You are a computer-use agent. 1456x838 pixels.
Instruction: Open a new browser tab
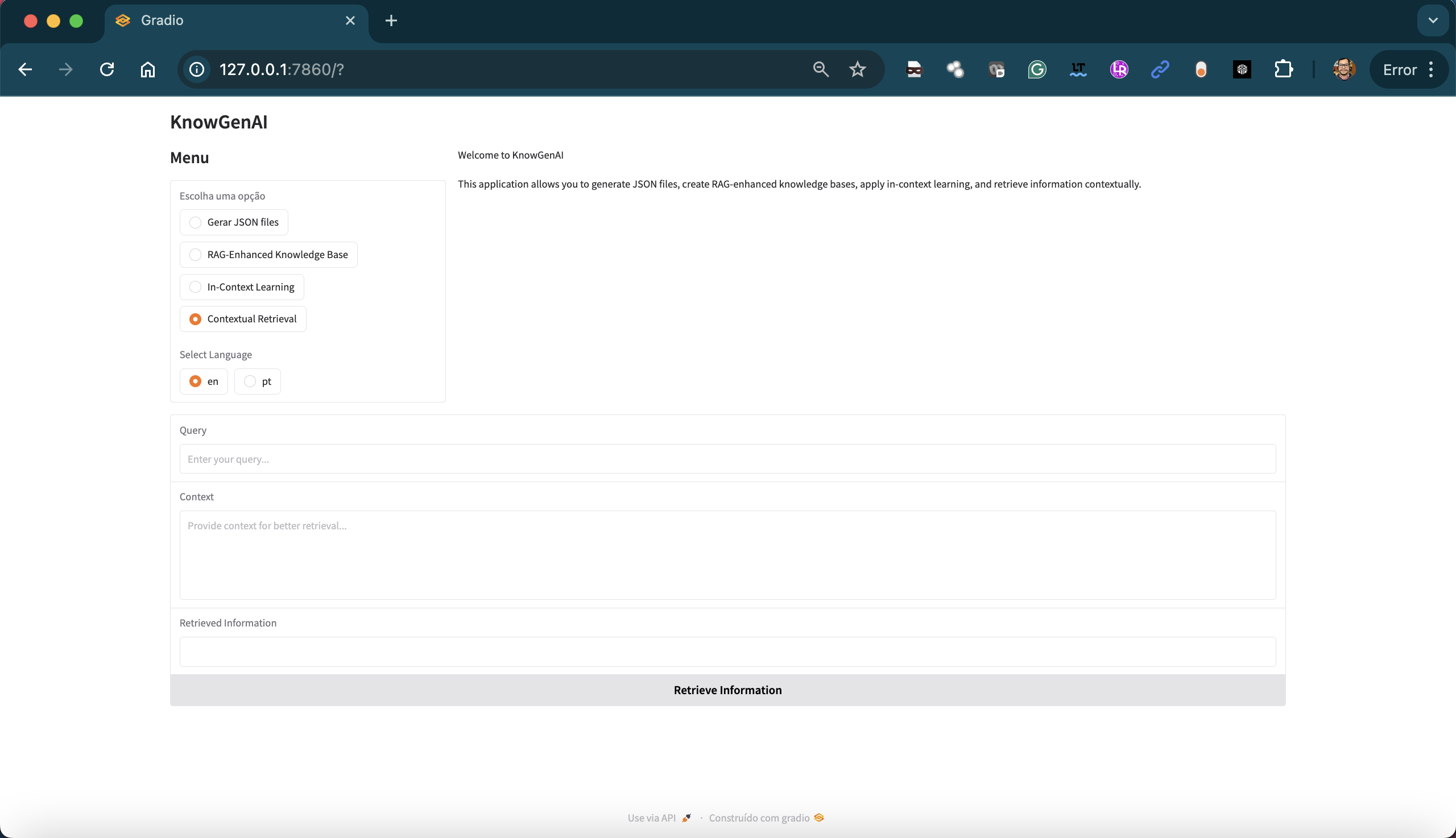point(391,20)
